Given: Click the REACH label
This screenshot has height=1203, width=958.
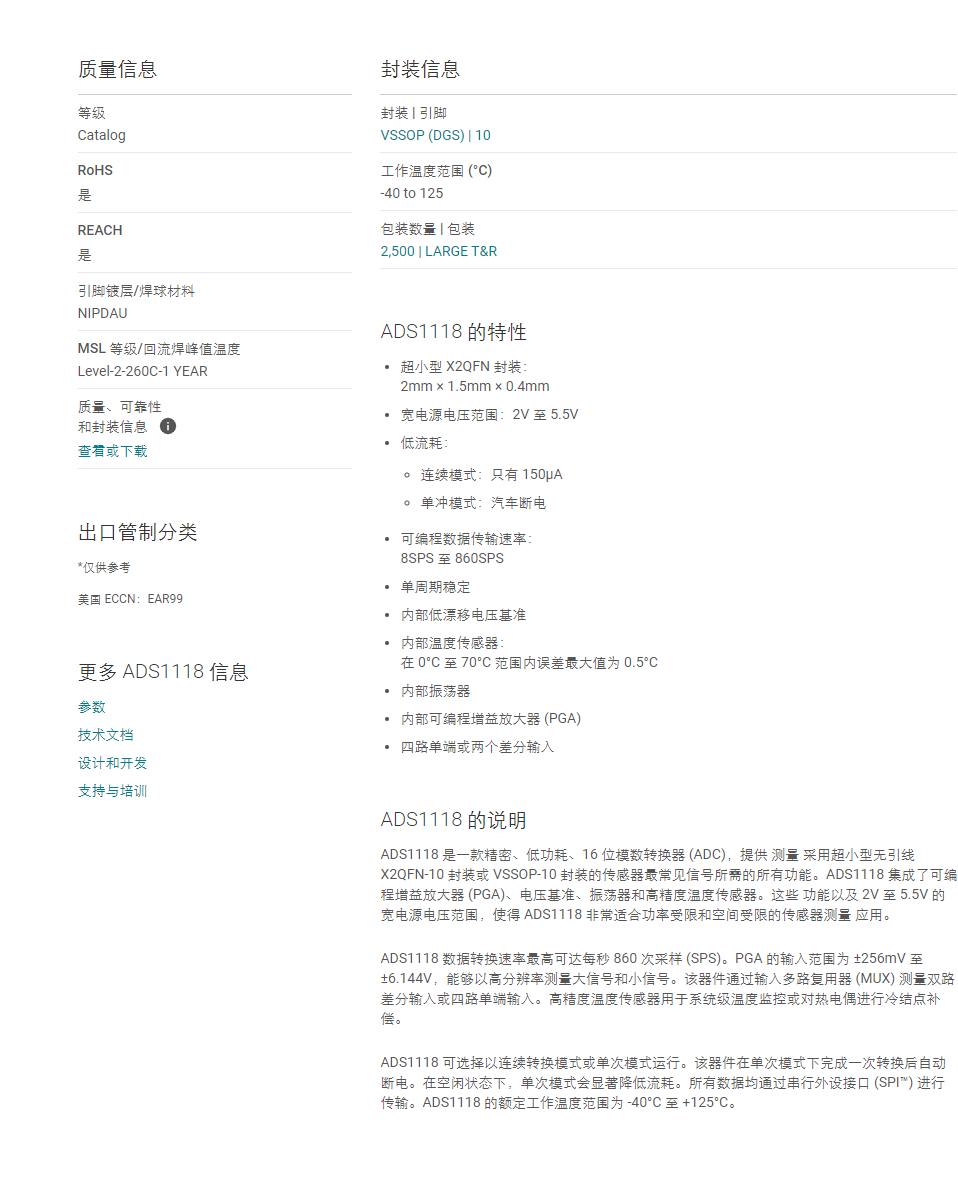Looking at the screenshot, I should [x=100, y=230].
